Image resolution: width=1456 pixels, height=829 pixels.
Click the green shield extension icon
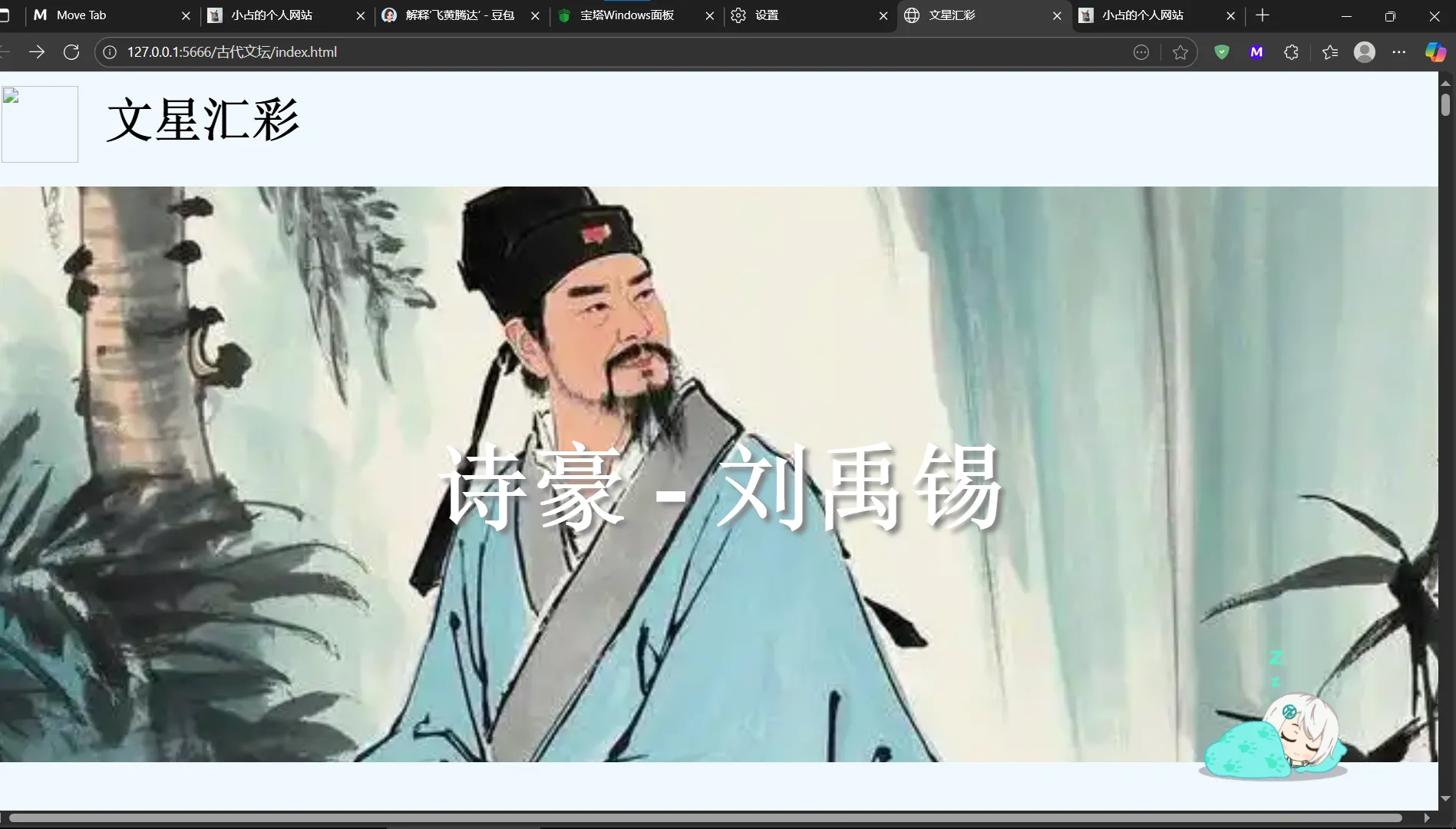coord(1221,52)
